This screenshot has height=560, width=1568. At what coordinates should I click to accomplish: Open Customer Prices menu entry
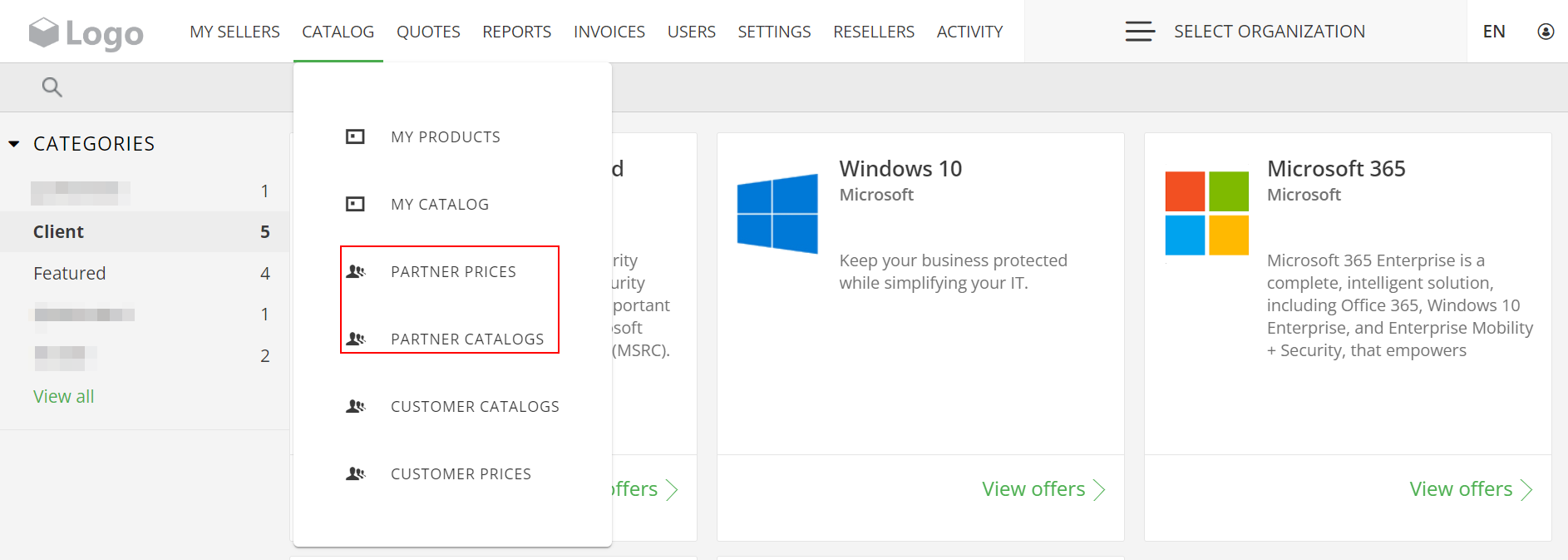pyautogui.click(x=461, y=473)
